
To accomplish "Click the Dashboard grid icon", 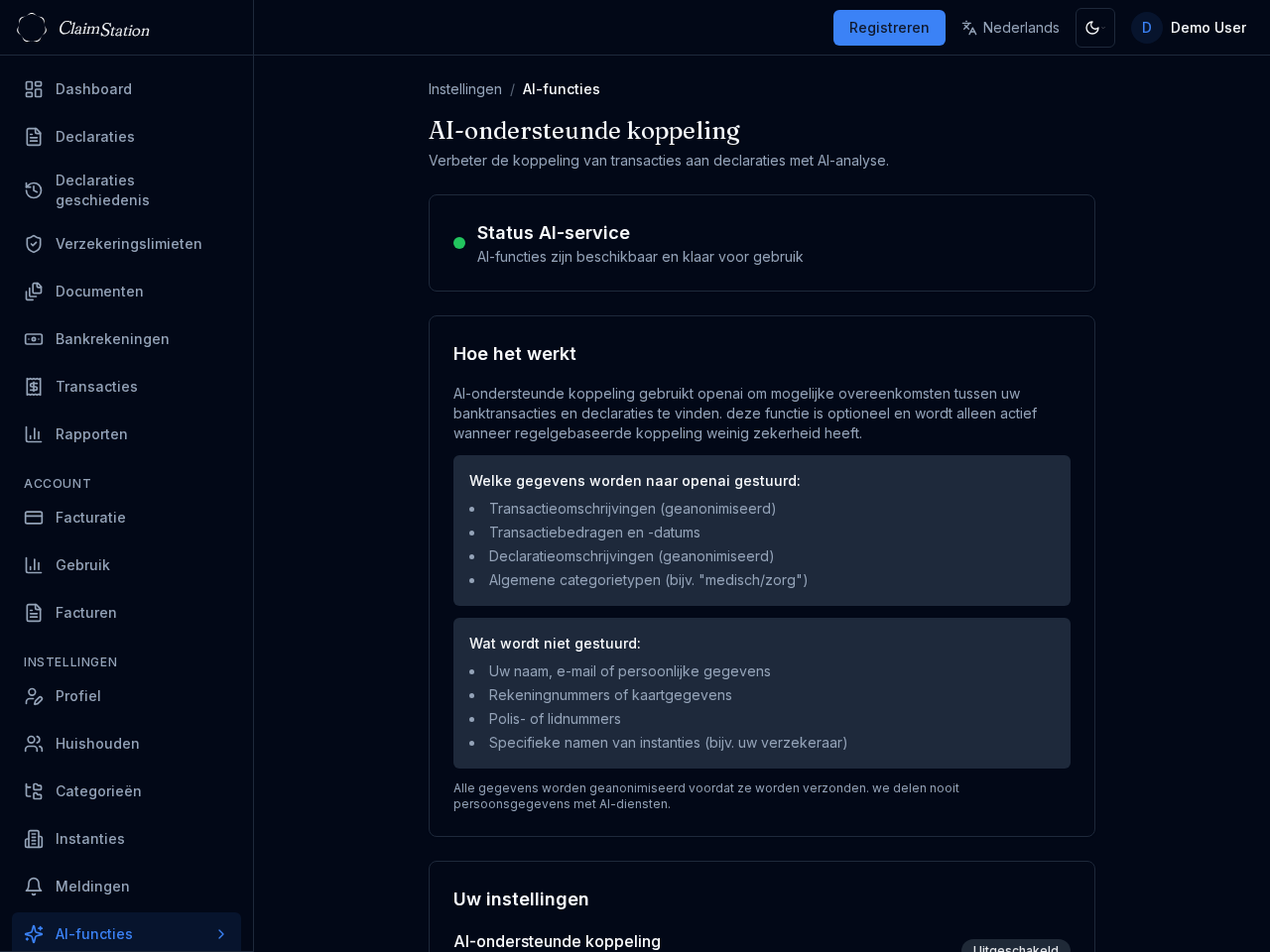I will pyautogui.click(x=34, y=89).
